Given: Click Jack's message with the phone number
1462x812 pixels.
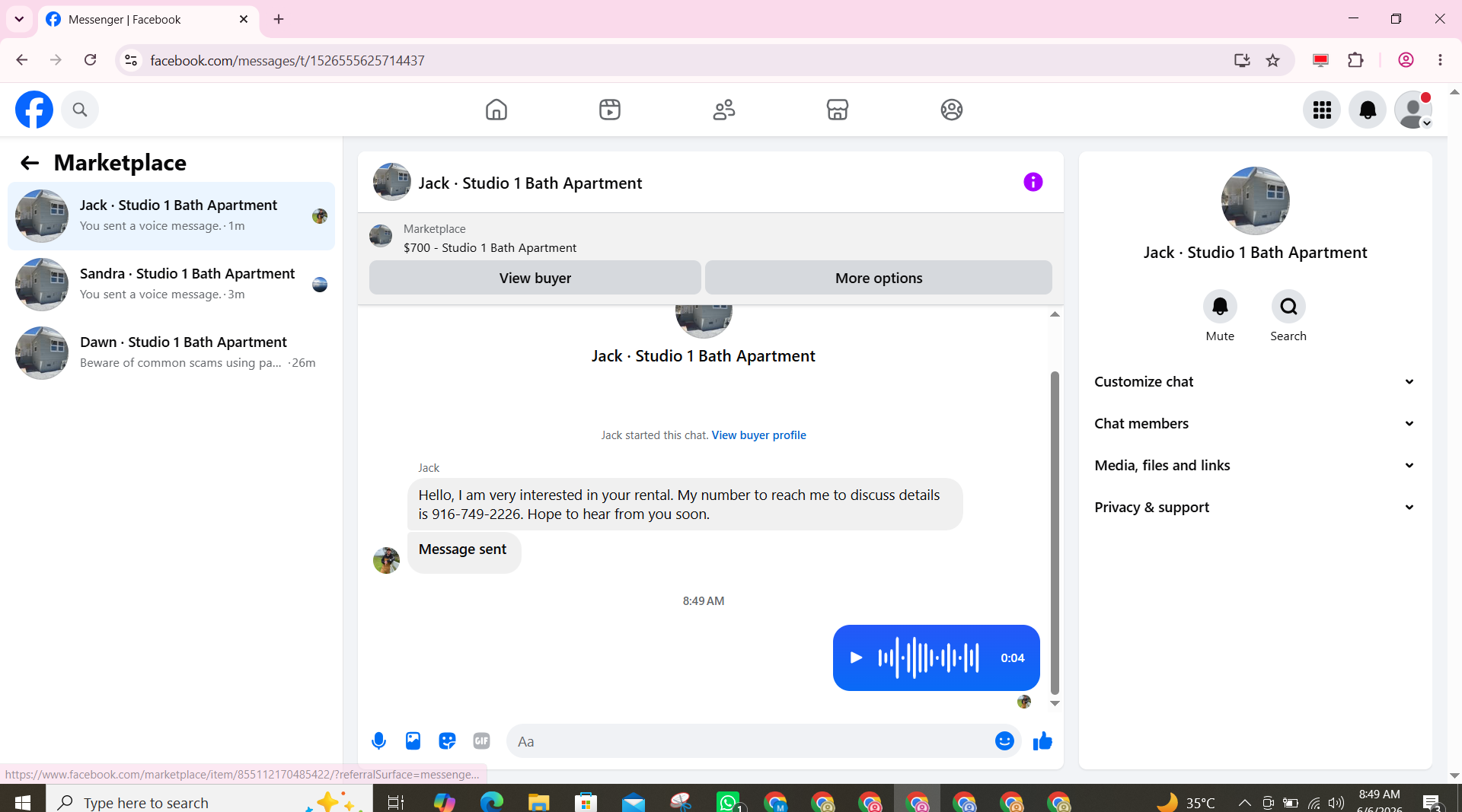Looking at the screenshot, I should (x=685, y=505).
